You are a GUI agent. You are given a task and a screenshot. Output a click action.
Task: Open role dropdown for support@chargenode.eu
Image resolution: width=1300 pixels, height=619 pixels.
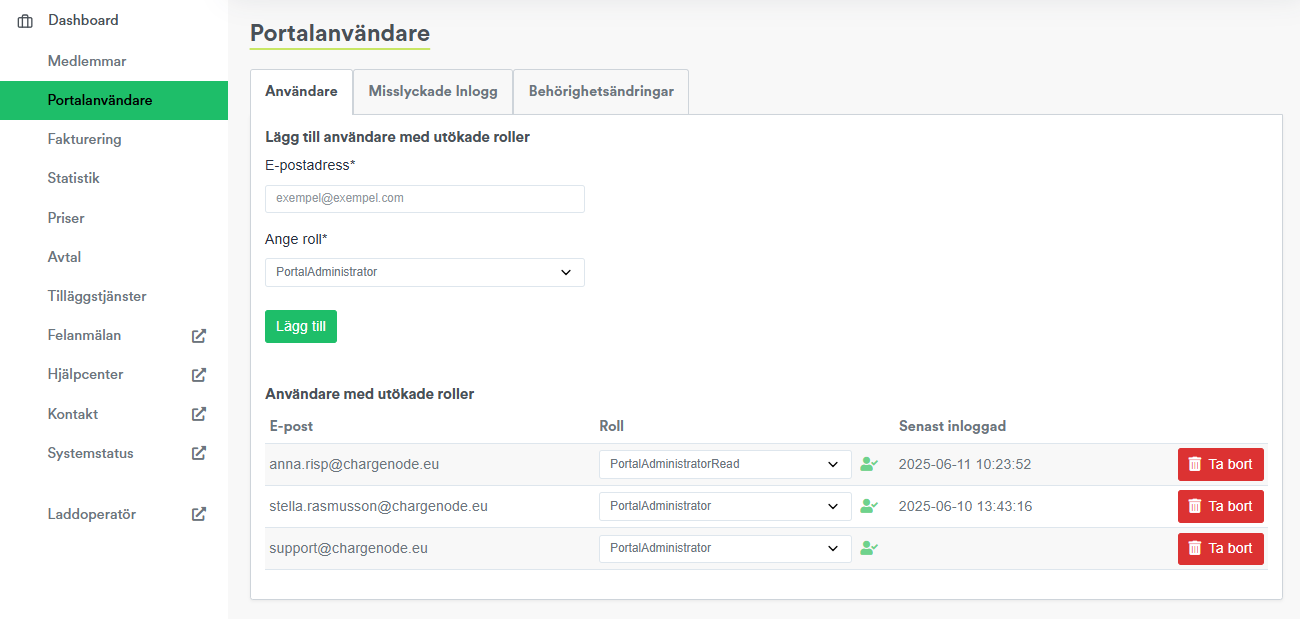click(x=724, y=548)
